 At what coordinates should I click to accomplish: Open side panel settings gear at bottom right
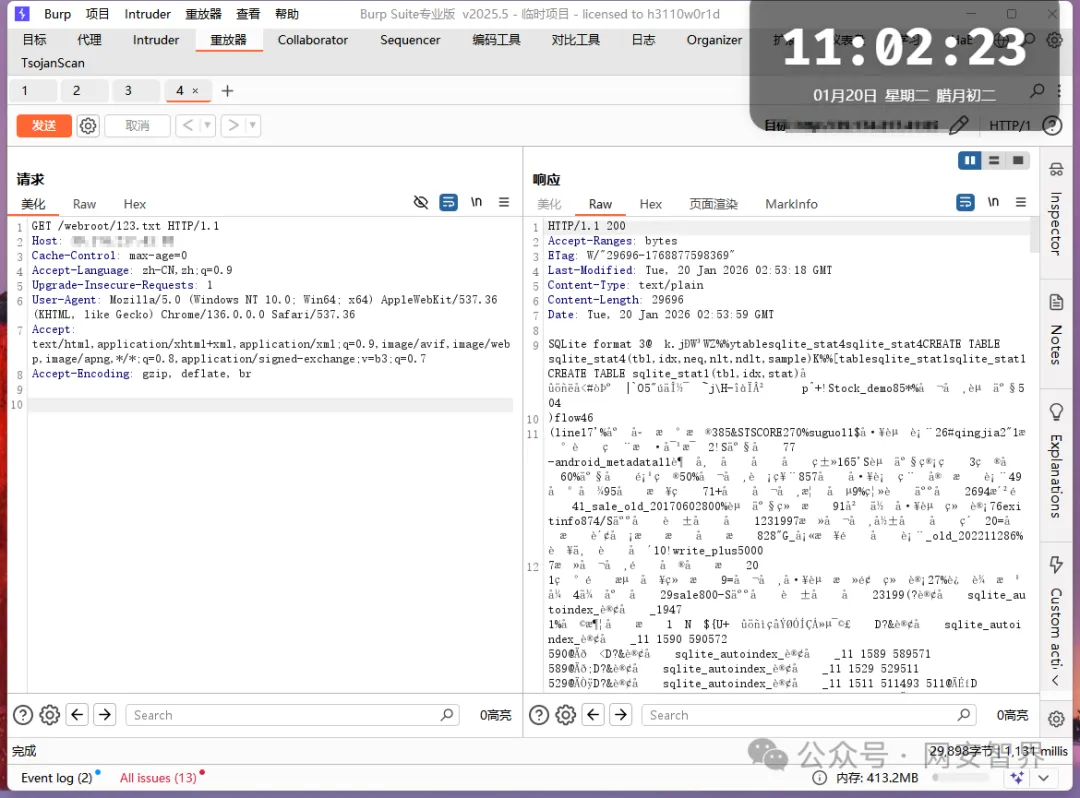[1056, 719]
